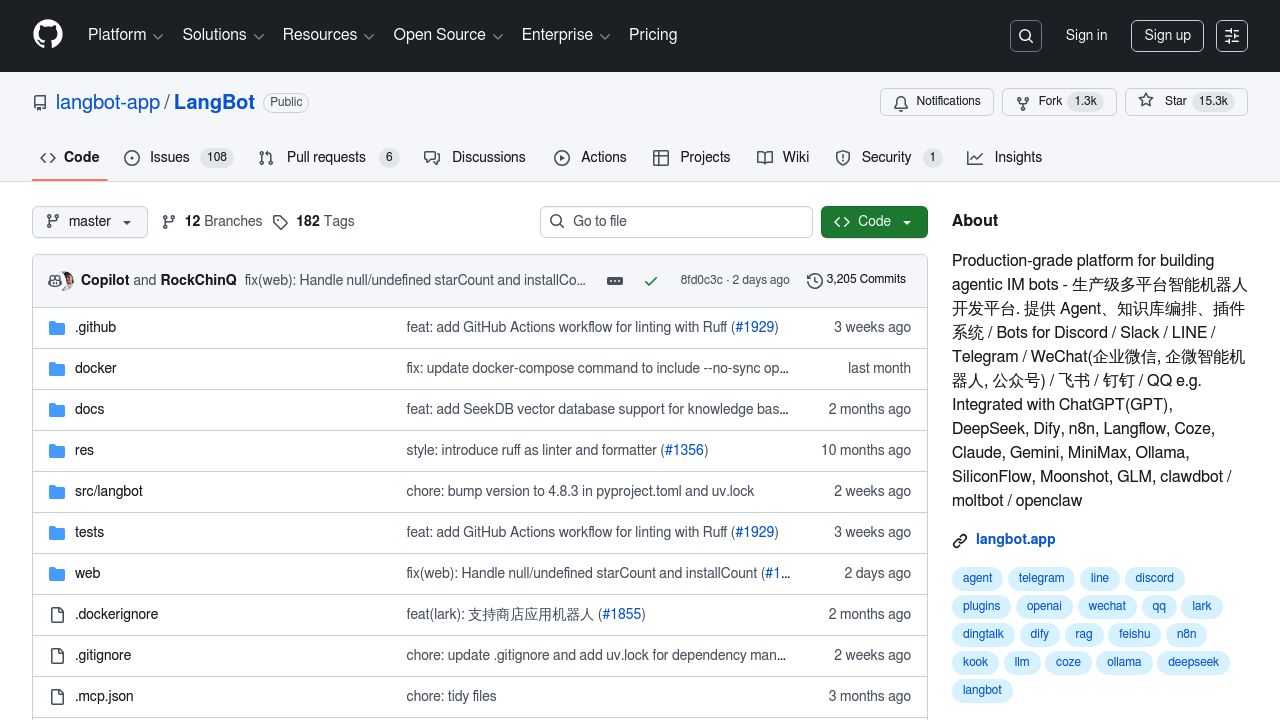Open the .github folder
This screenshot has height=720, width=1280.
pos(95,327)
